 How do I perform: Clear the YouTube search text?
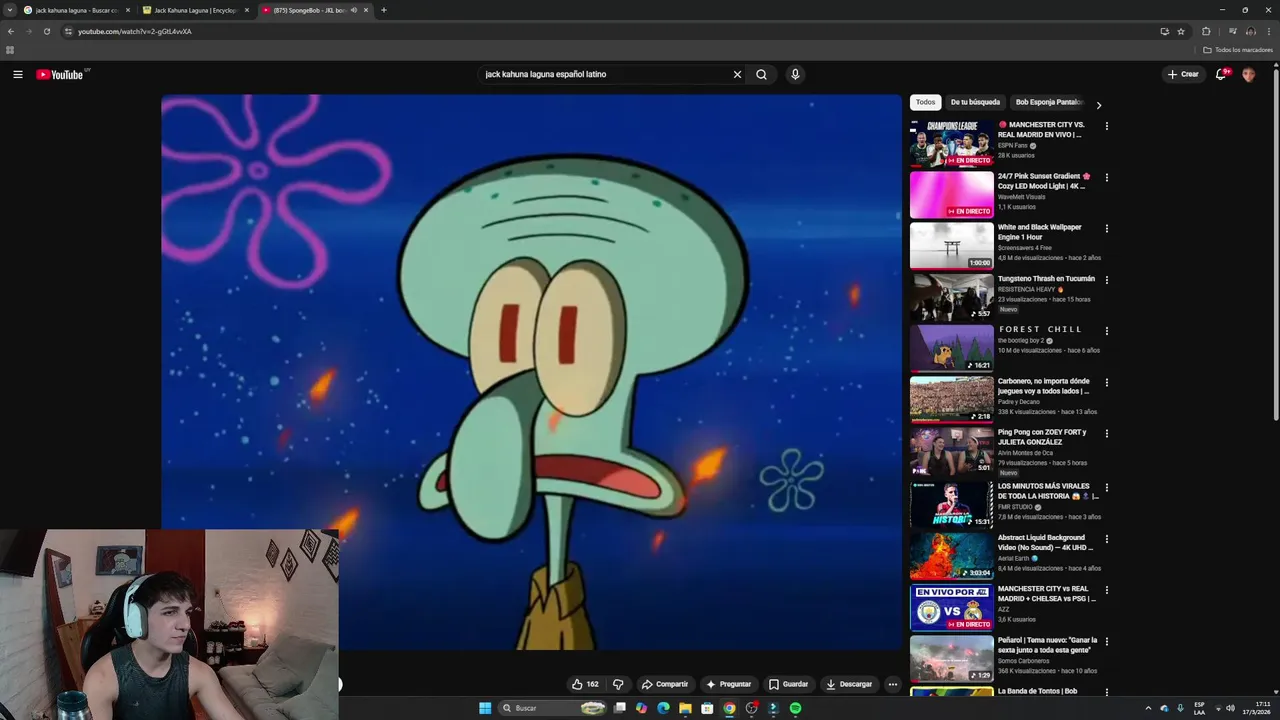point(737,74)
